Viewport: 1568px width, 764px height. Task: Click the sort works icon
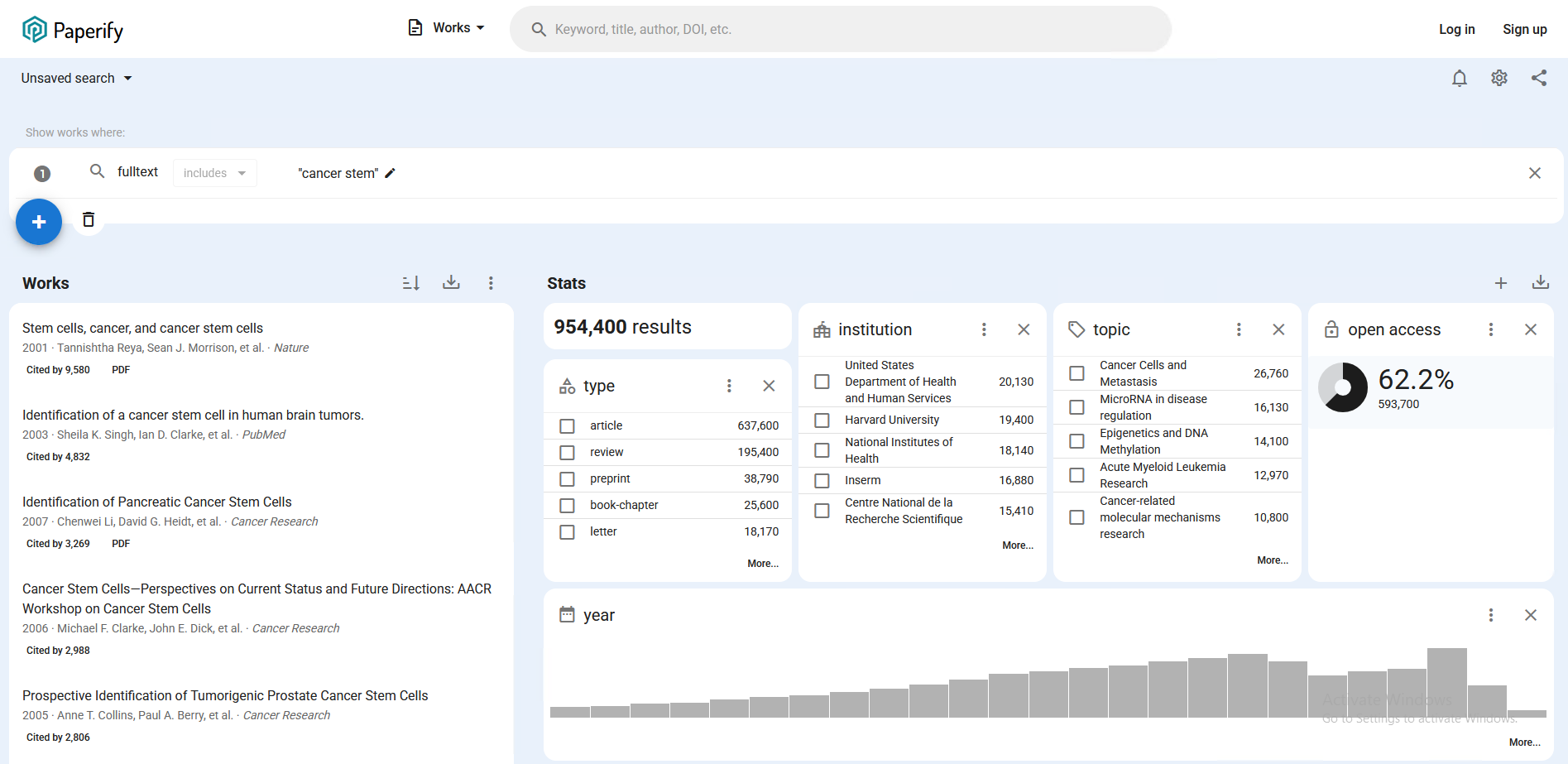411,283
